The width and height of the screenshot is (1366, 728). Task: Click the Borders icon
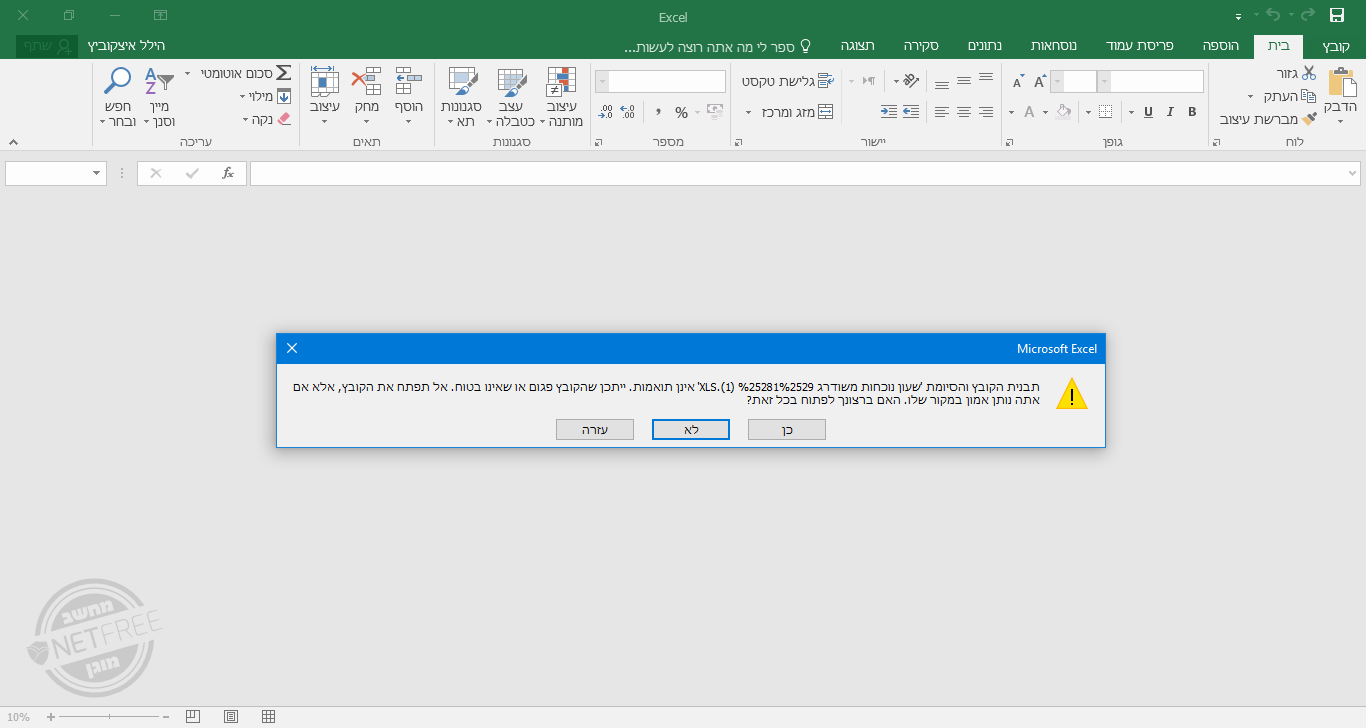tap(1105, 112)
